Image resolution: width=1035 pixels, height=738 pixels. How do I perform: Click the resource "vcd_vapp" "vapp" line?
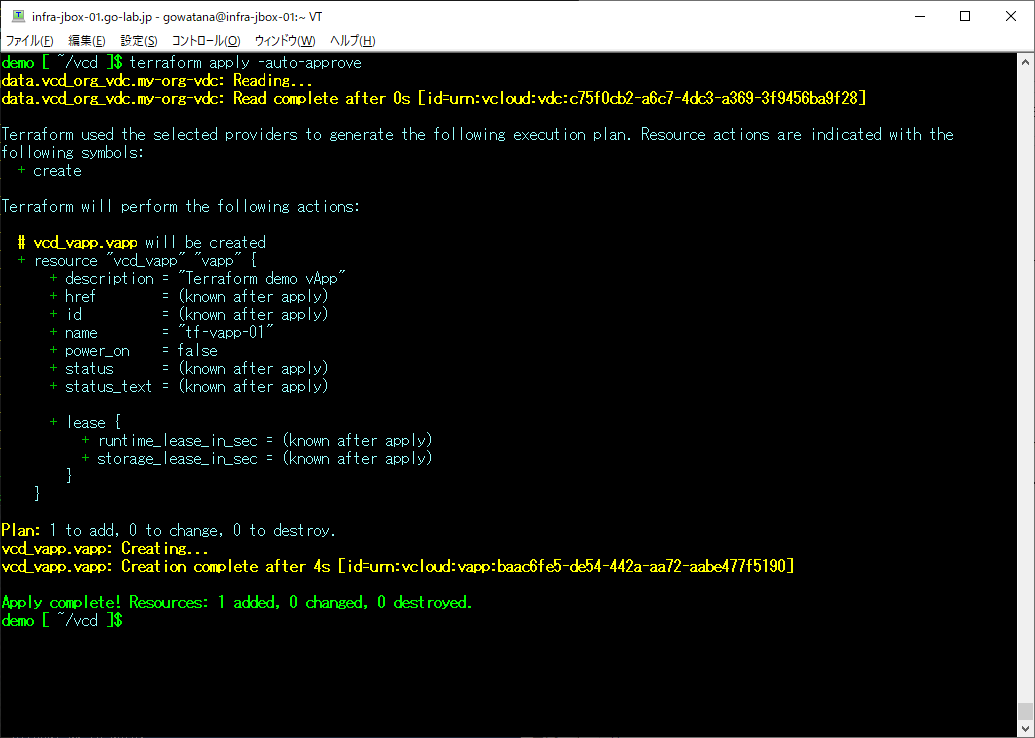click(x=138, y=261)
